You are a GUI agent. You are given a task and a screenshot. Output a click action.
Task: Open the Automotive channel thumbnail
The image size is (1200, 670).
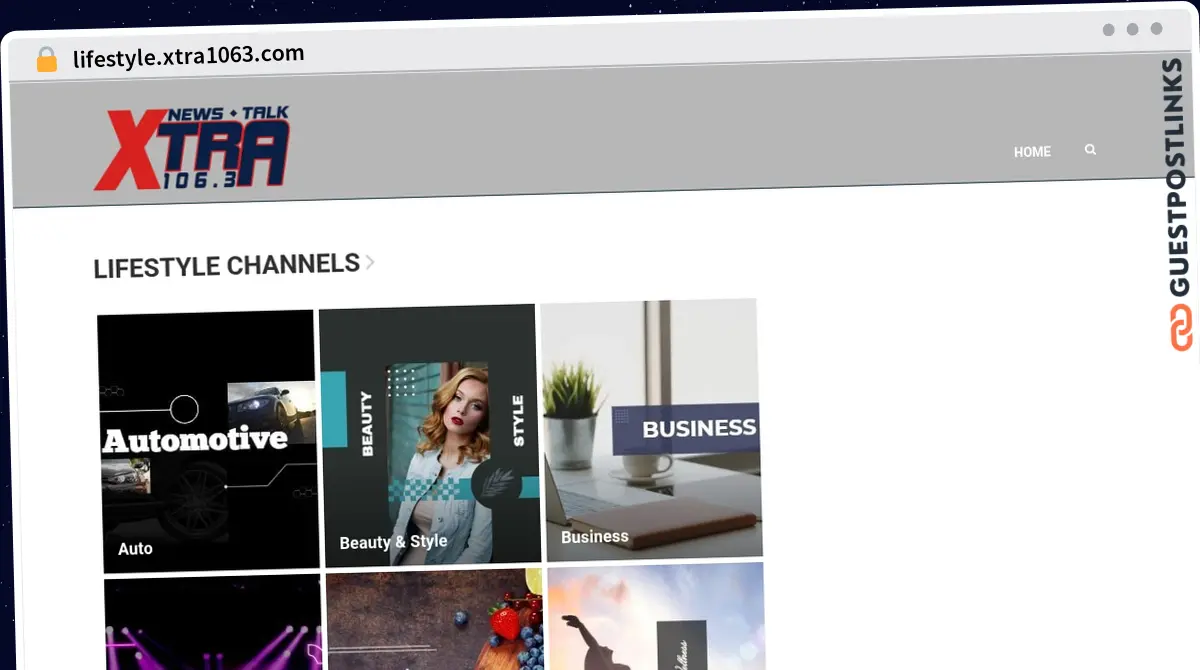pos(209,440)
